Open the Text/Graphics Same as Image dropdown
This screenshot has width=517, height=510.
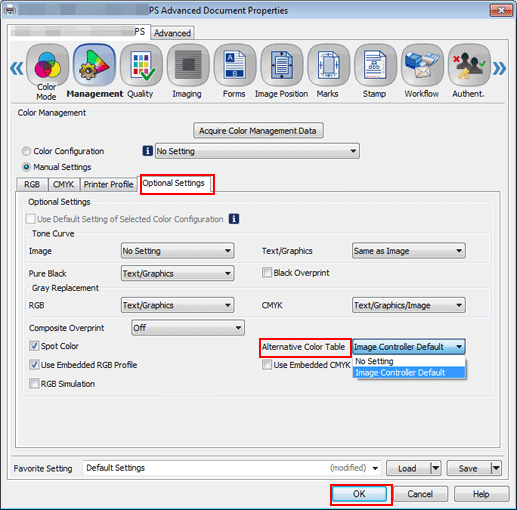(409, 251)
